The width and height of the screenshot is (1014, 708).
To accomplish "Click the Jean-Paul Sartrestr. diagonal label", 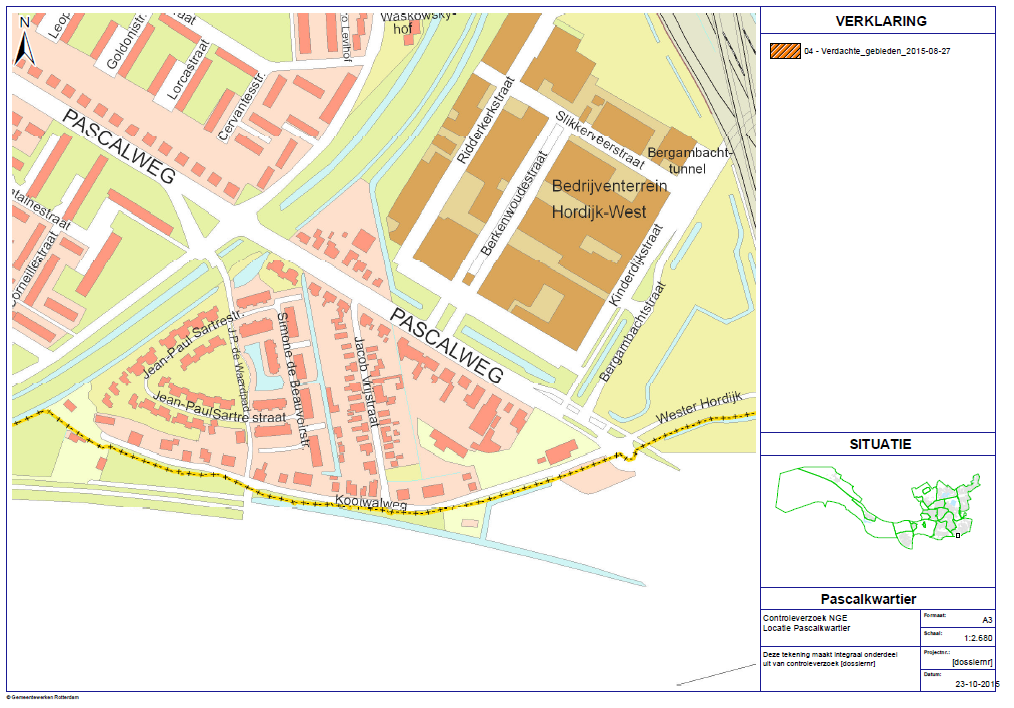I will point(192,343).
